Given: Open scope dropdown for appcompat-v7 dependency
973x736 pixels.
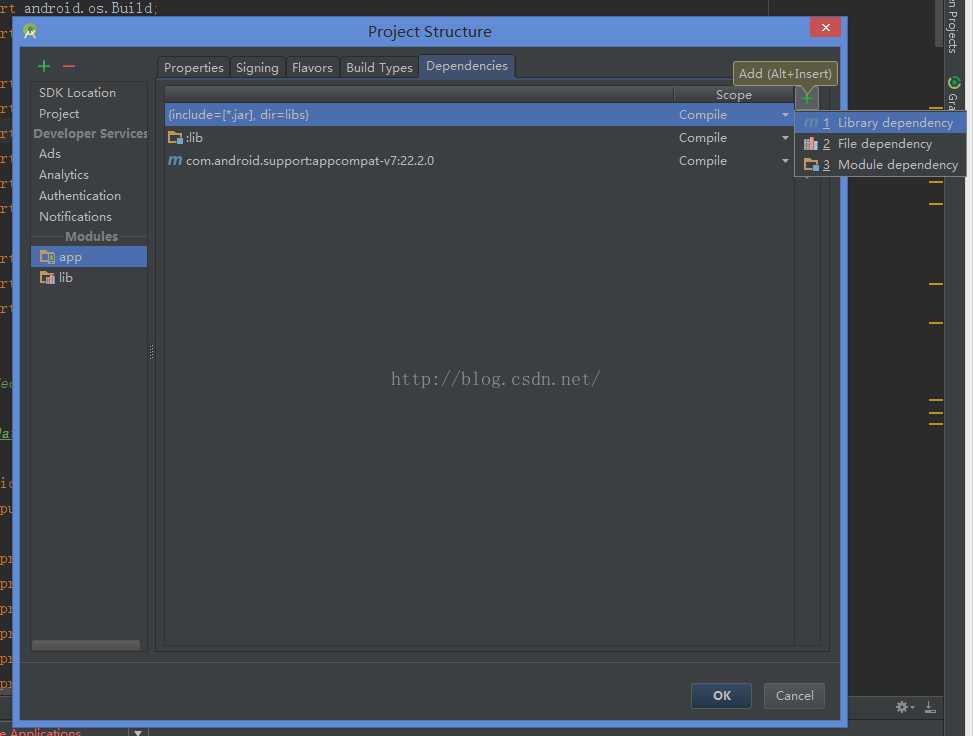Looking at the screenshot, I should coord(785,161).
